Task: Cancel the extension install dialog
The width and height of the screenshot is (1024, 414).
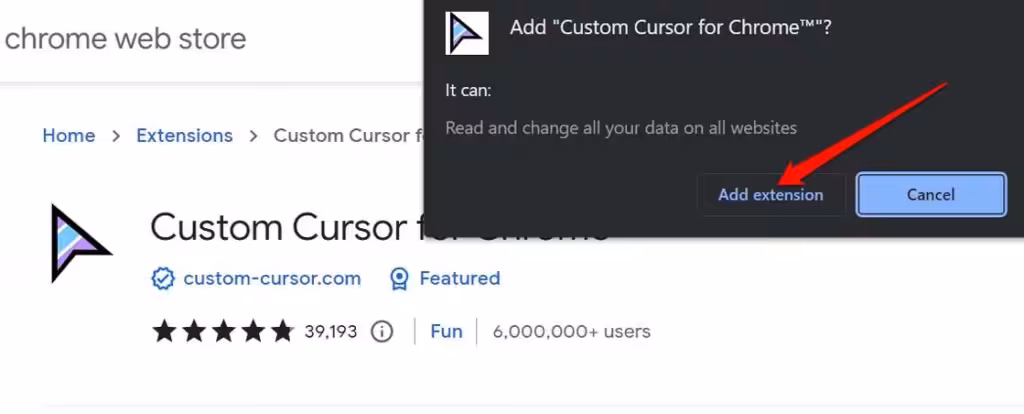Action: (931, 195)
